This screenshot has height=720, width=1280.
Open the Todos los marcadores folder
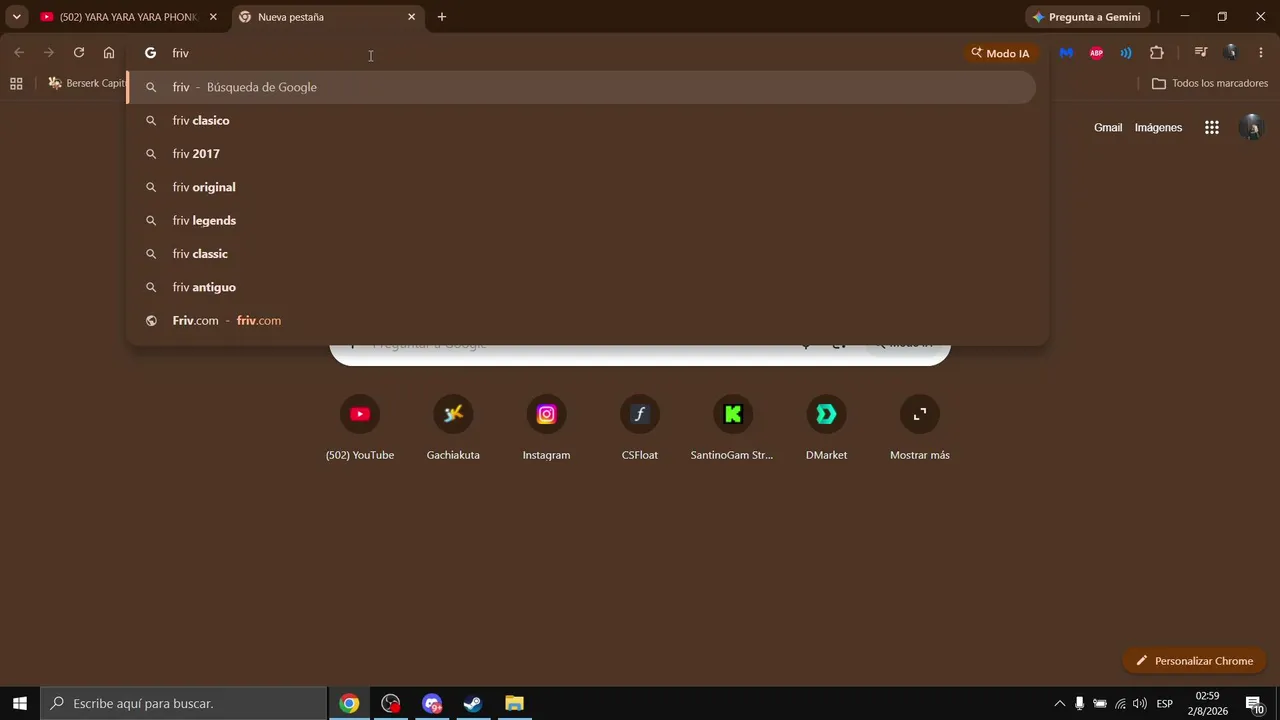[1210, 84]
